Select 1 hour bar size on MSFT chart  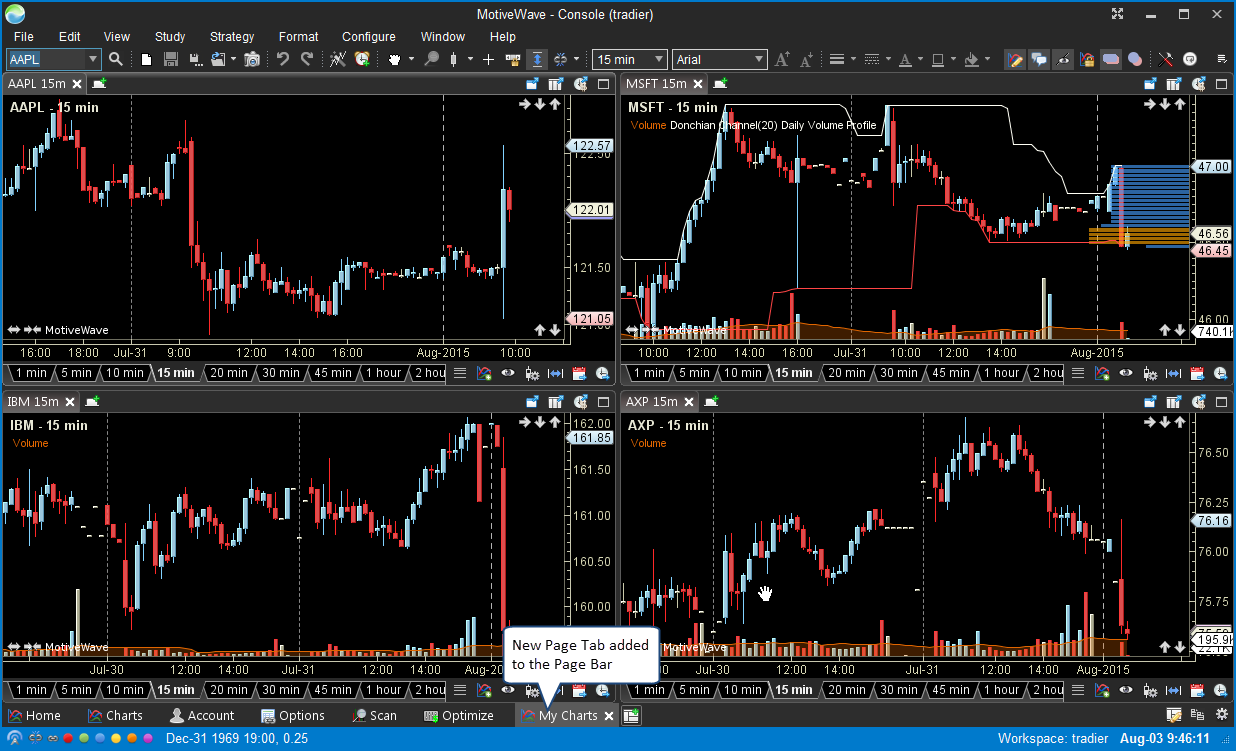[1001, 373]
